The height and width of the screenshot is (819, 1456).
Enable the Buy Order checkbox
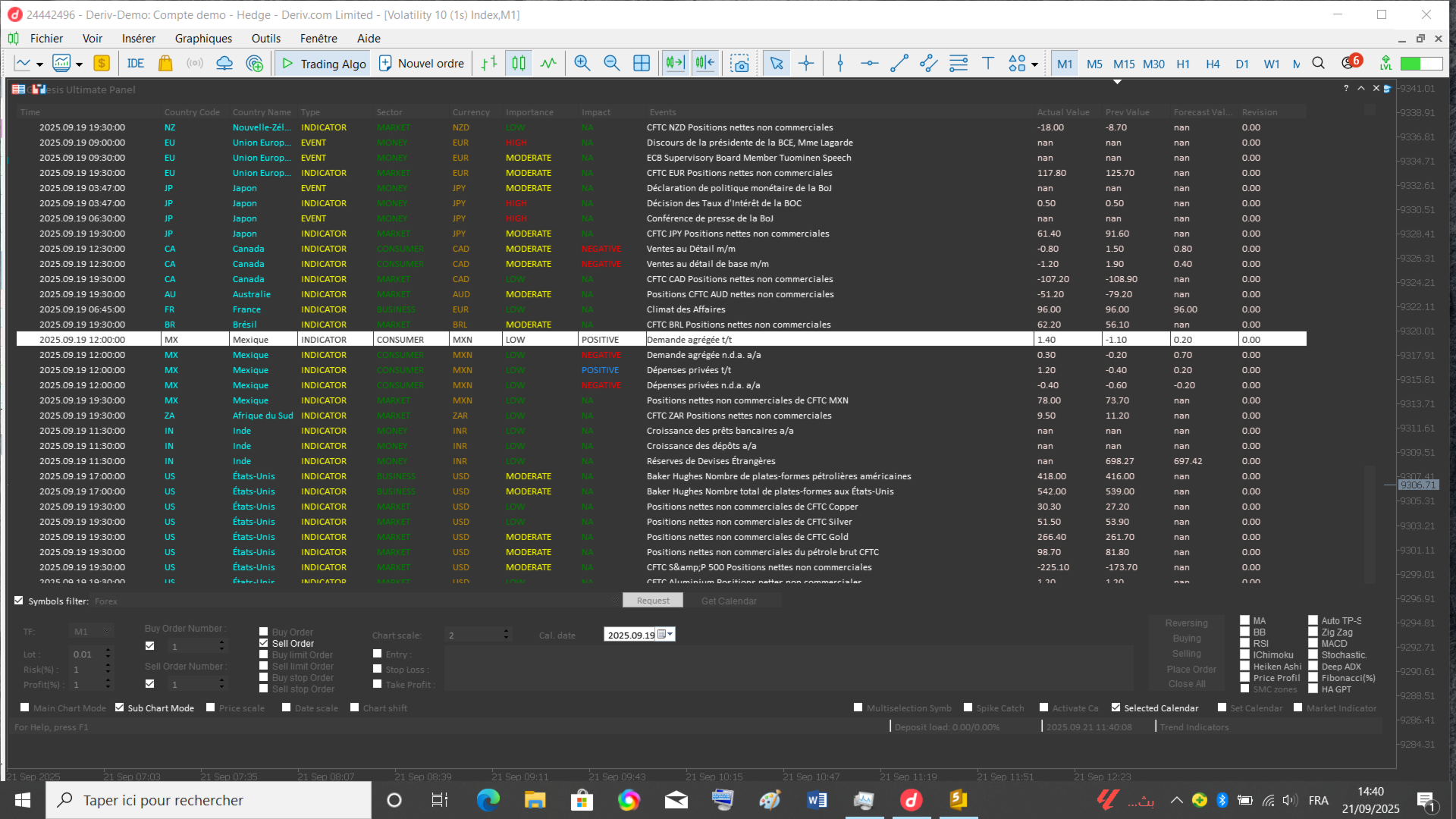(264, 632)
